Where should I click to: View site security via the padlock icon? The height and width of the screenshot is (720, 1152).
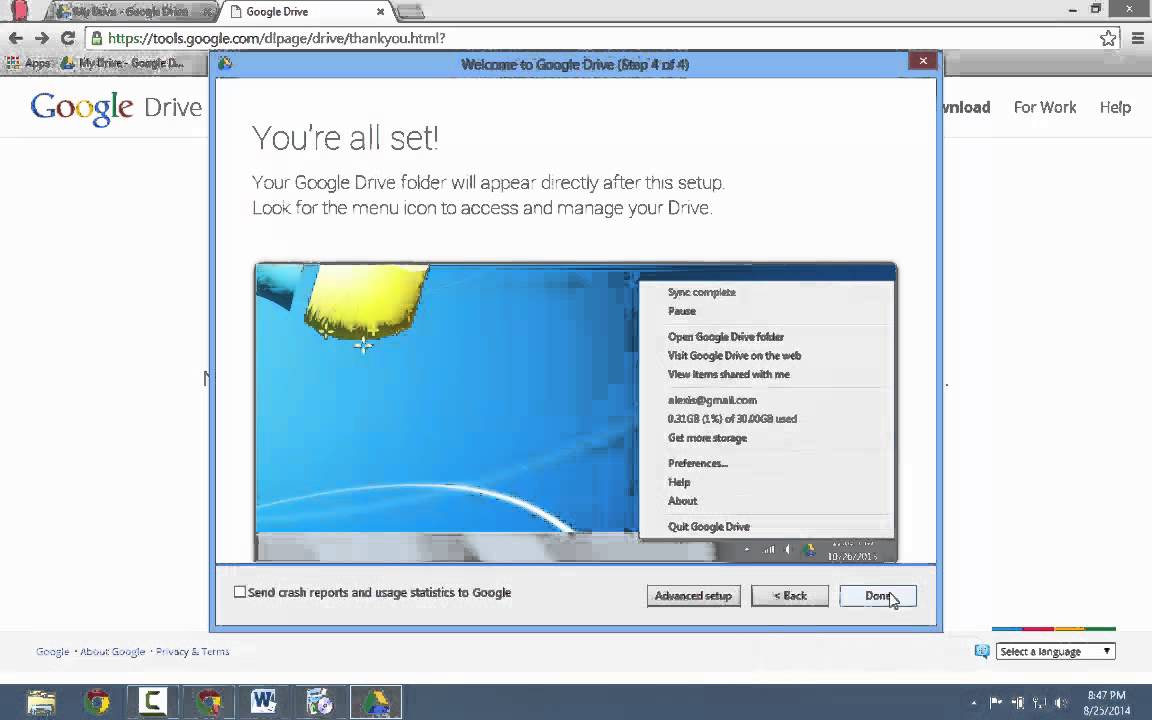(x=96, y=38)
